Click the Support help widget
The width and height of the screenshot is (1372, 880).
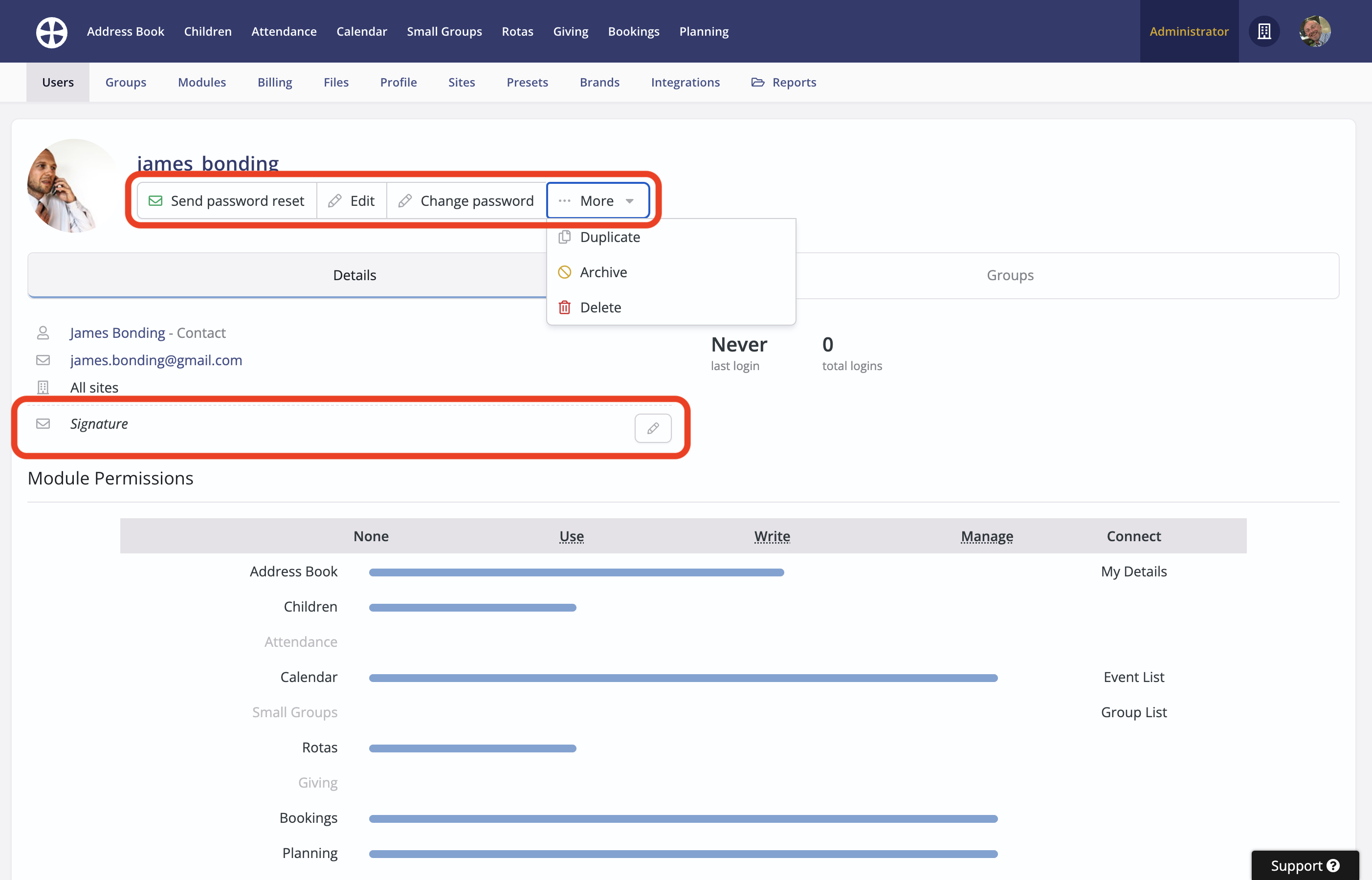1305,865
